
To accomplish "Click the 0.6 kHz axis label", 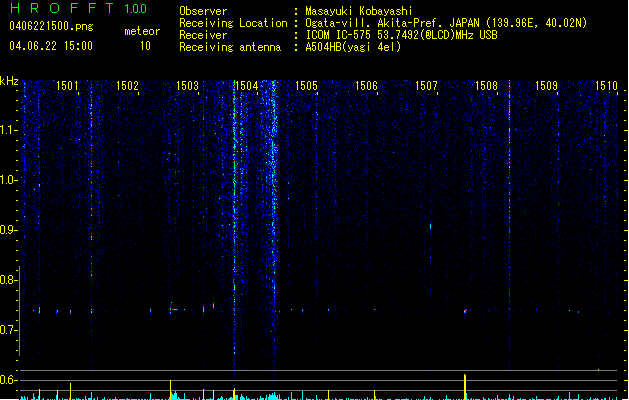I will 8,380.
